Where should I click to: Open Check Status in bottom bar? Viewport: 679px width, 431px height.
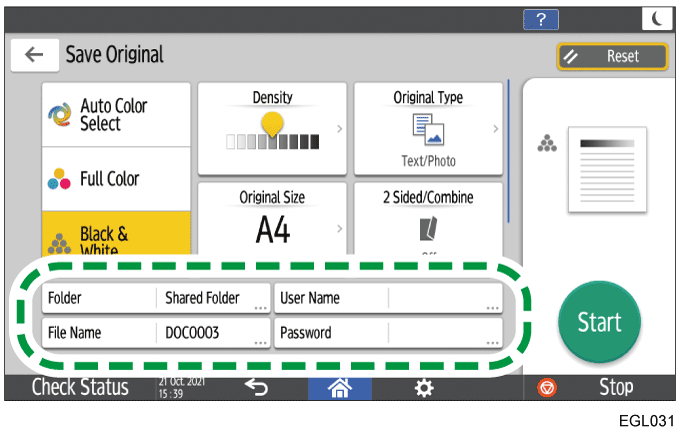[80, 388]
